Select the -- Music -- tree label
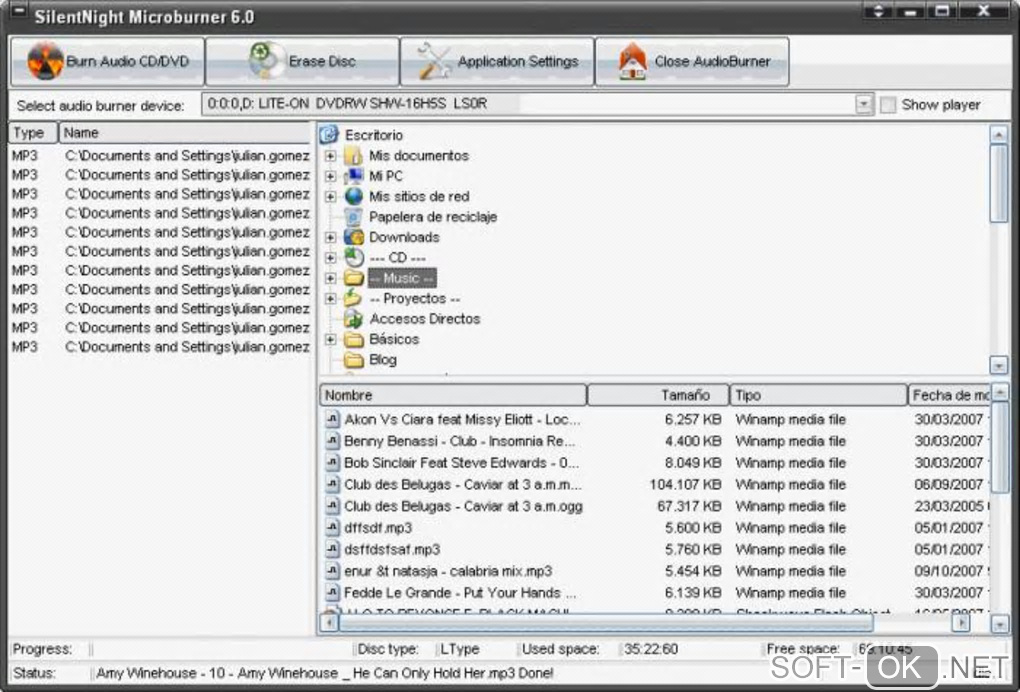 pyautogui.click(x=402, y=278)
